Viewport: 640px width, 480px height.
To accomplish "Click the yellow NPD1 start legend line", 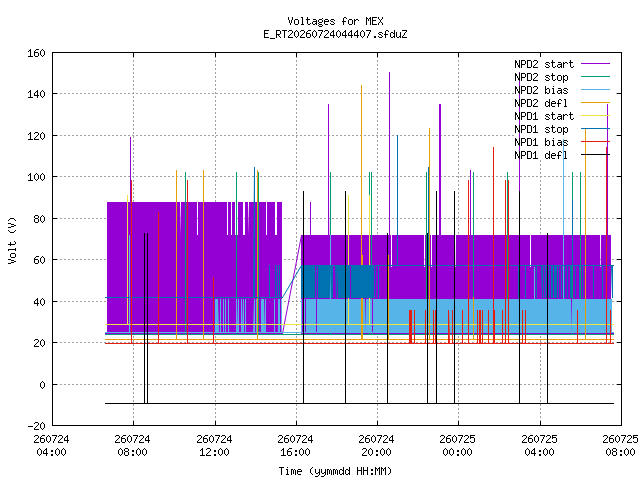I will pyautogui.click(x=595, y=116).
